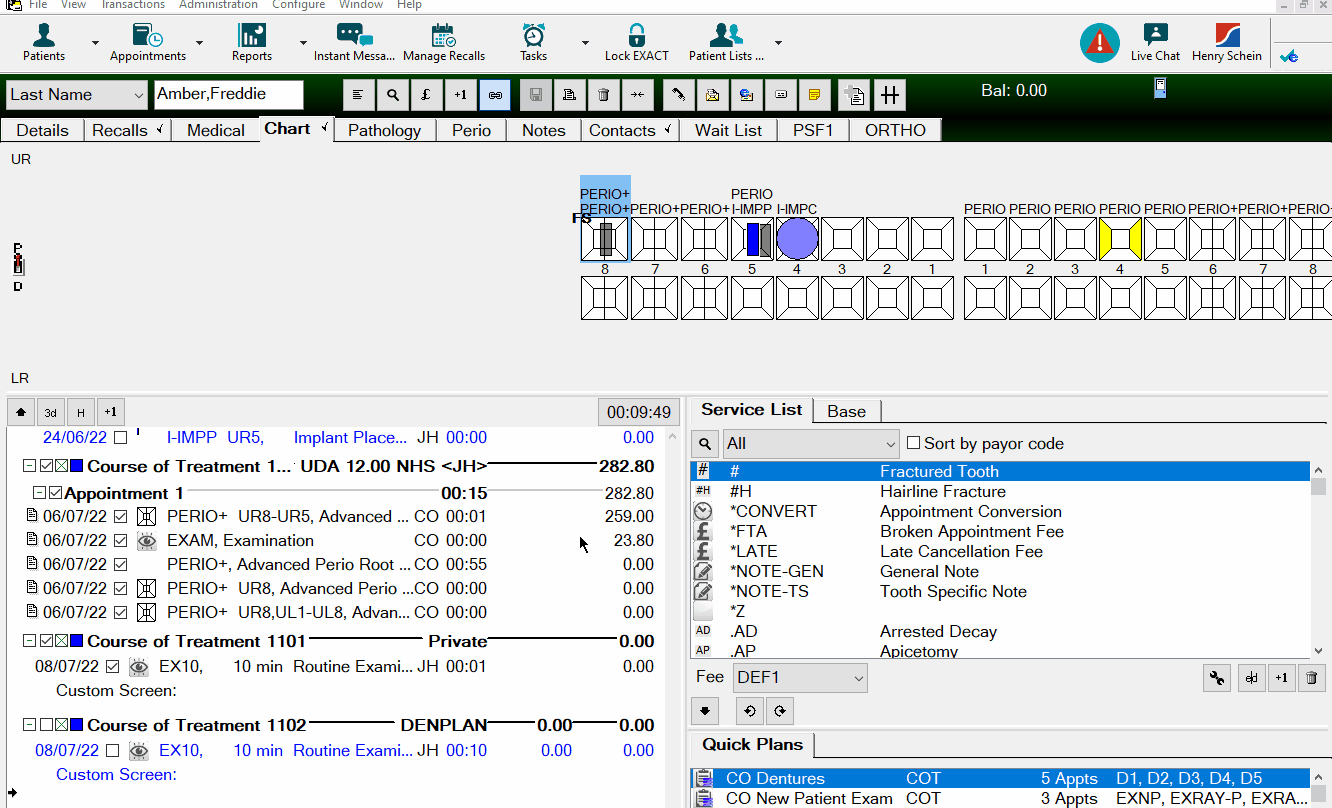1332x808 pixels.
Task: Switch to the Details tab
Action: click(x=42, y=130)
